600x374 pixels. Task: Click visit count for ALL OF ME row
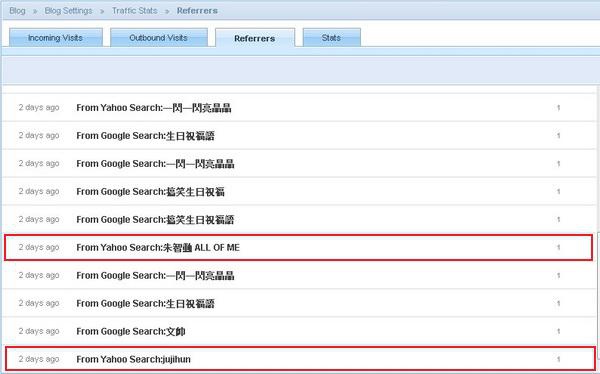tap(559, 248)
